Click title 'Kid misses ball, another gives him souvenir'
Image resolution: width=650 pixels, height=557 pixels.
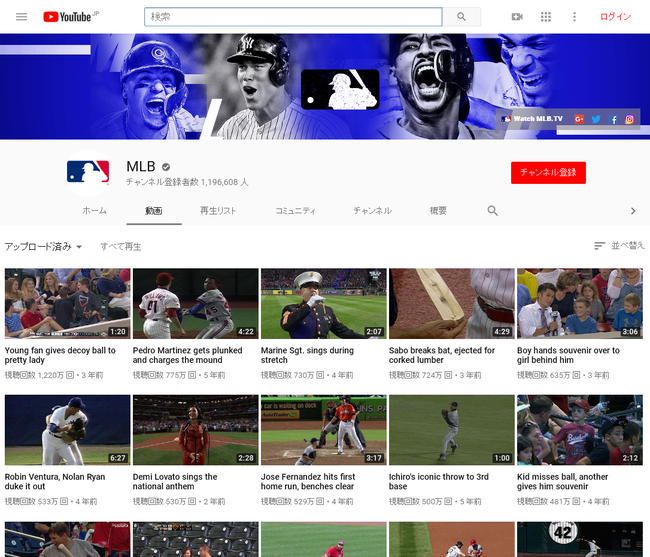point(563,482)
